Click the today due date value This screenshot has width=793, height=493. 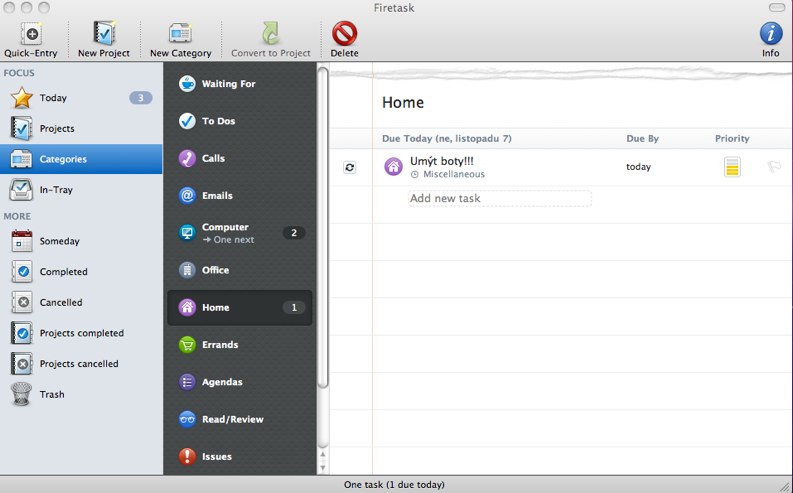click(638, 166)
